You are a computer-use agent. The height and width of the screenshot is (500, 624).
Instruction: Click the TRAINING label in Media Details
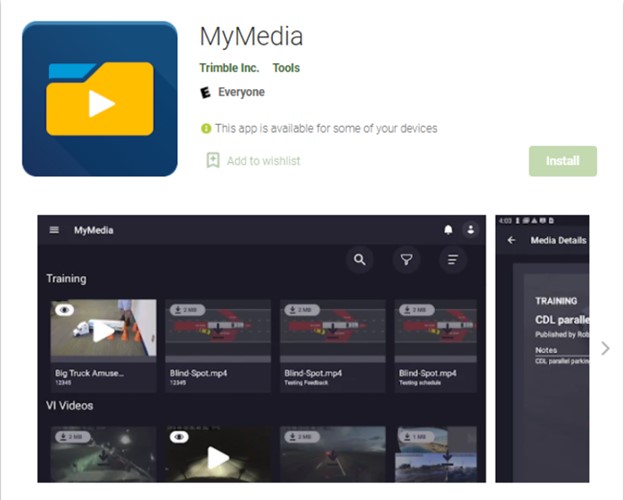pyautogui.click(x=556, y=301)
